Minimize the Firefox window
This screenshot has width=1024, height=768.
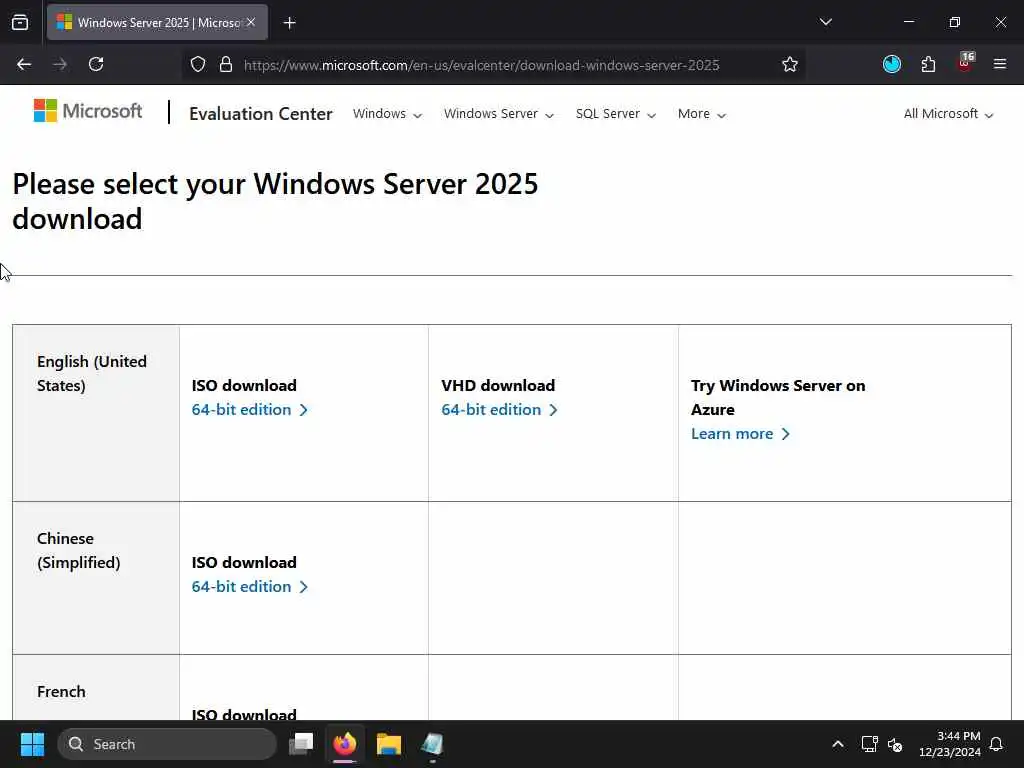coord(908,22)
